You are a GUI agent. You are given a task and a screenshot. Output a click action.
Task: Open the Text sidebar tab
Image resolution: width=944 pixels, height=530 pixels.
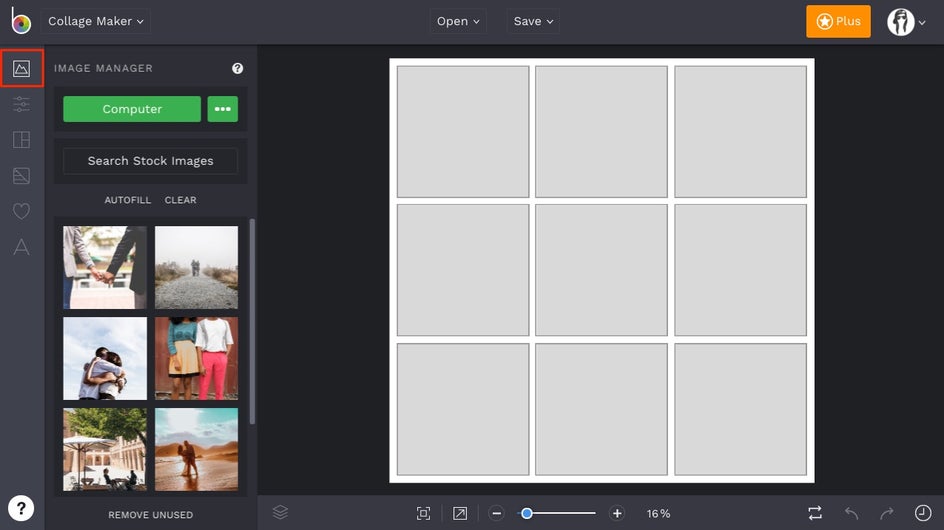click(22, 247)
